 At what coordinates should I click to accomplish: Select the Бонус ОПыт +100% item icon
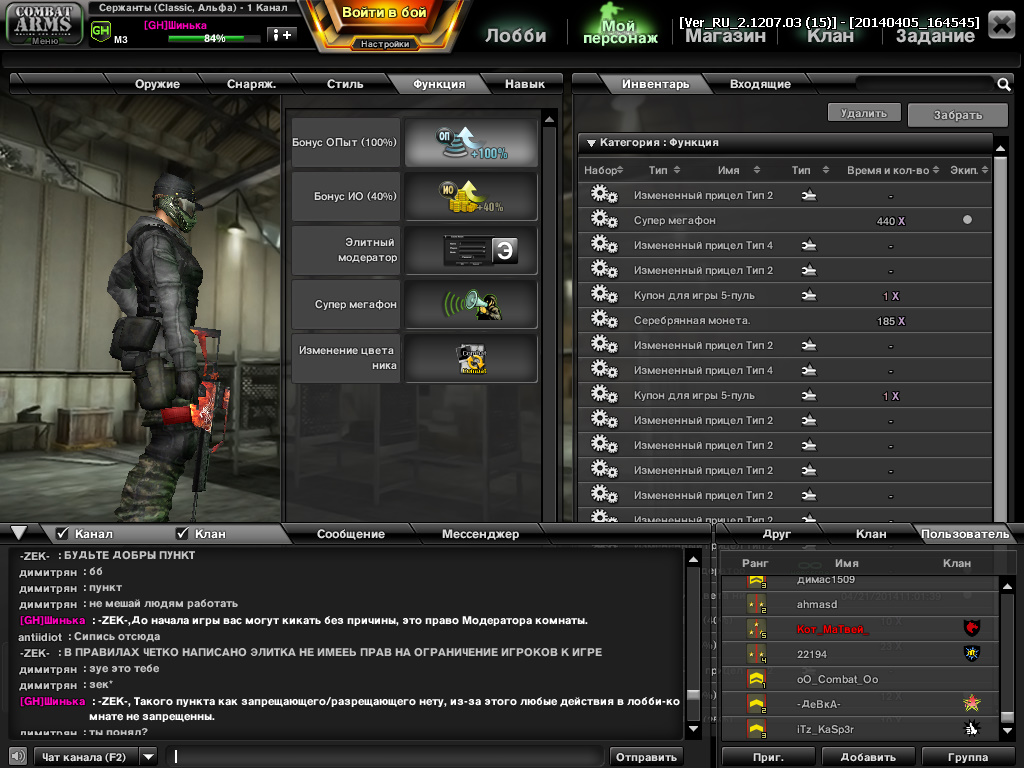pyautogui.click(x=471, y=142)
